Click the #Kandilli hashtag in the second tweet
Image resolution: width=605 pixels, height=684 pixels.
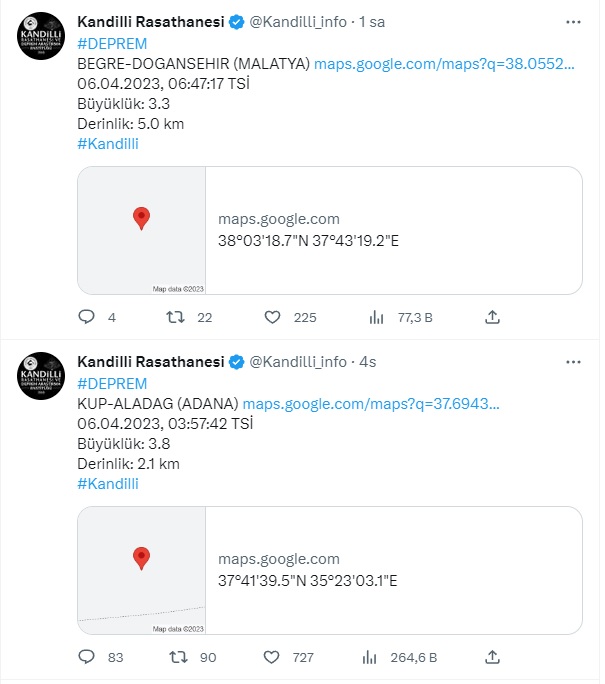[108, 483]
